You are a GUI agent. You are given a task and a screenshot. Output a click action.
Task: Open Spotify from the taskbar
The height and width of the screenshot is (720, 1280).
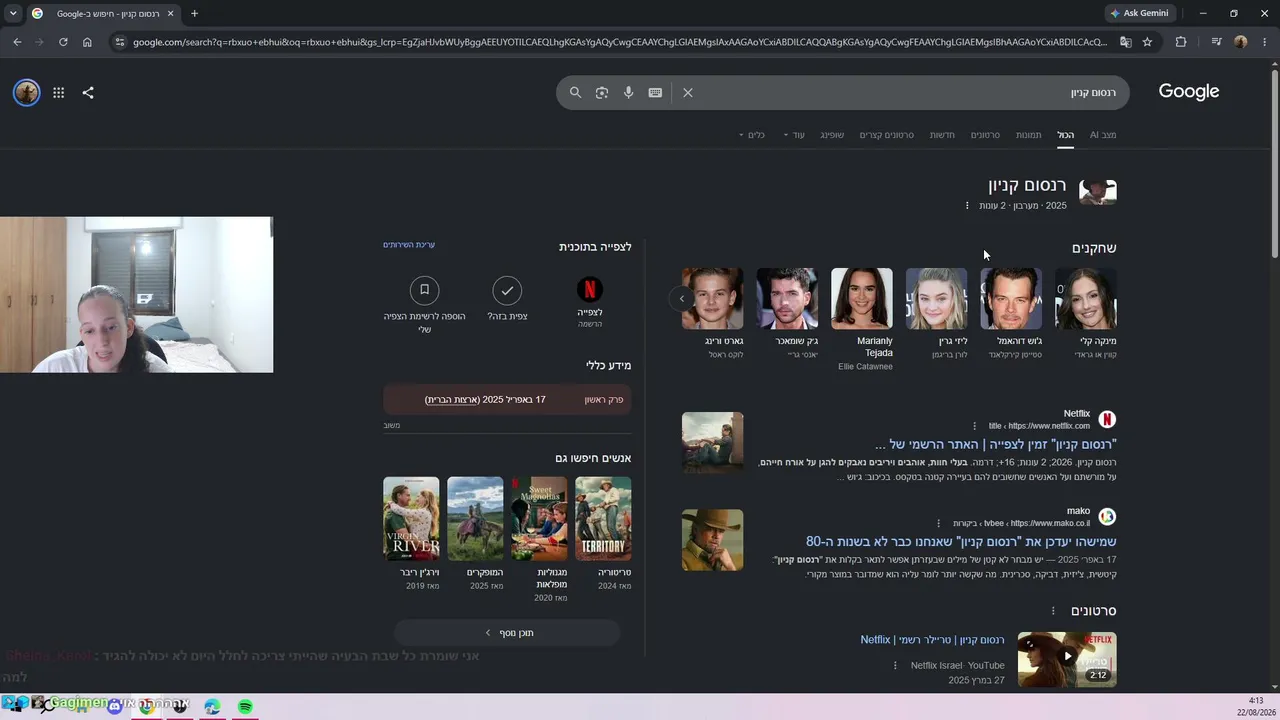(245, 707)
